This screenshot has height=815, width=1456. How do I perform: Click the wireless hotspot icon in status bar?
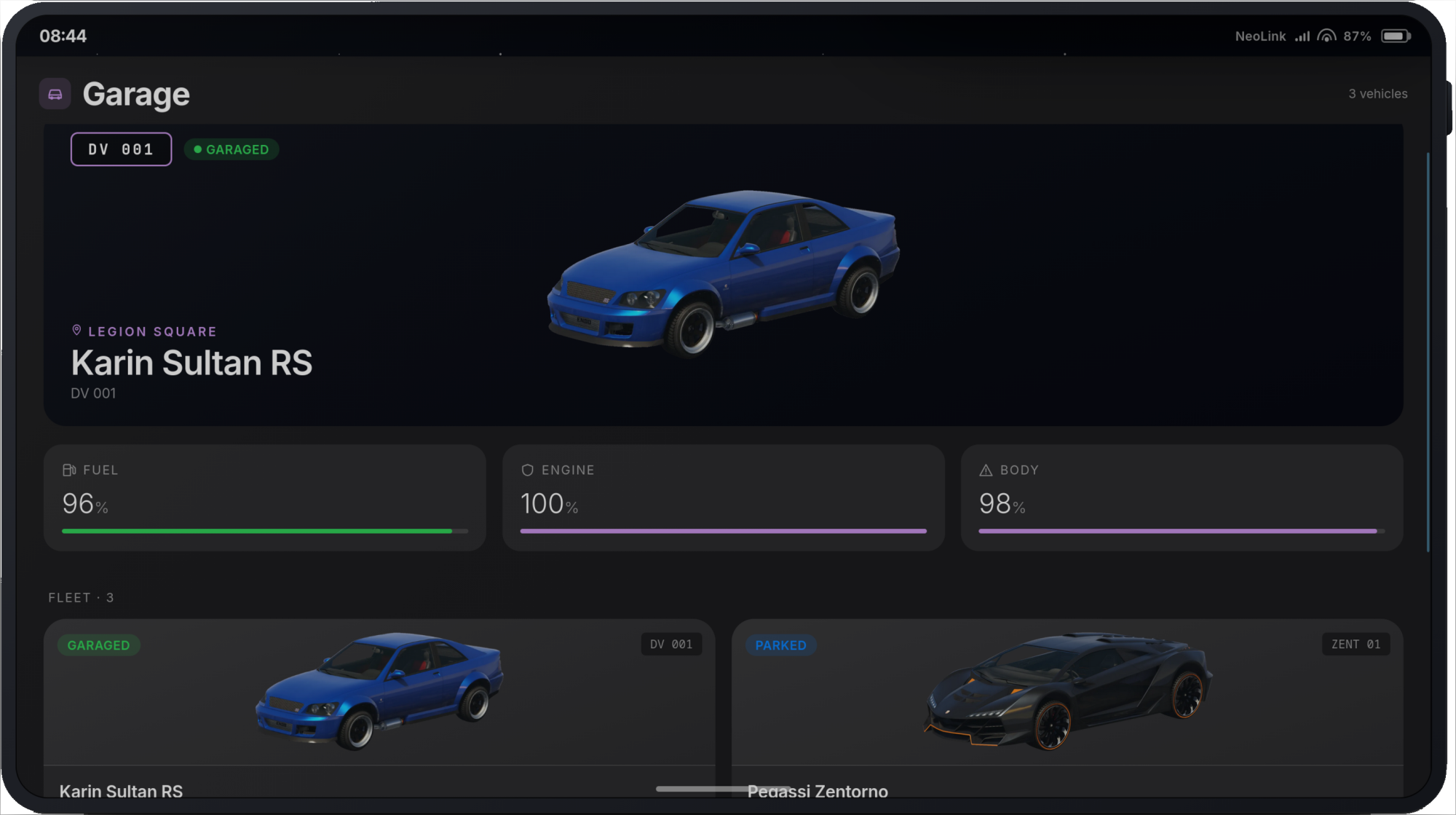[x=1327, y=36]
